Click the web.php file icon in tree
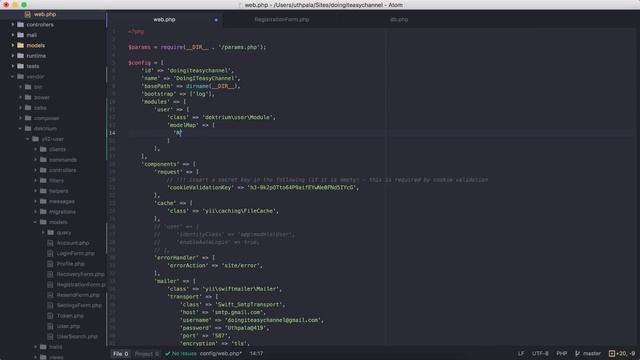640x360 pixels. pyautogui.click(x=28, y=14)
